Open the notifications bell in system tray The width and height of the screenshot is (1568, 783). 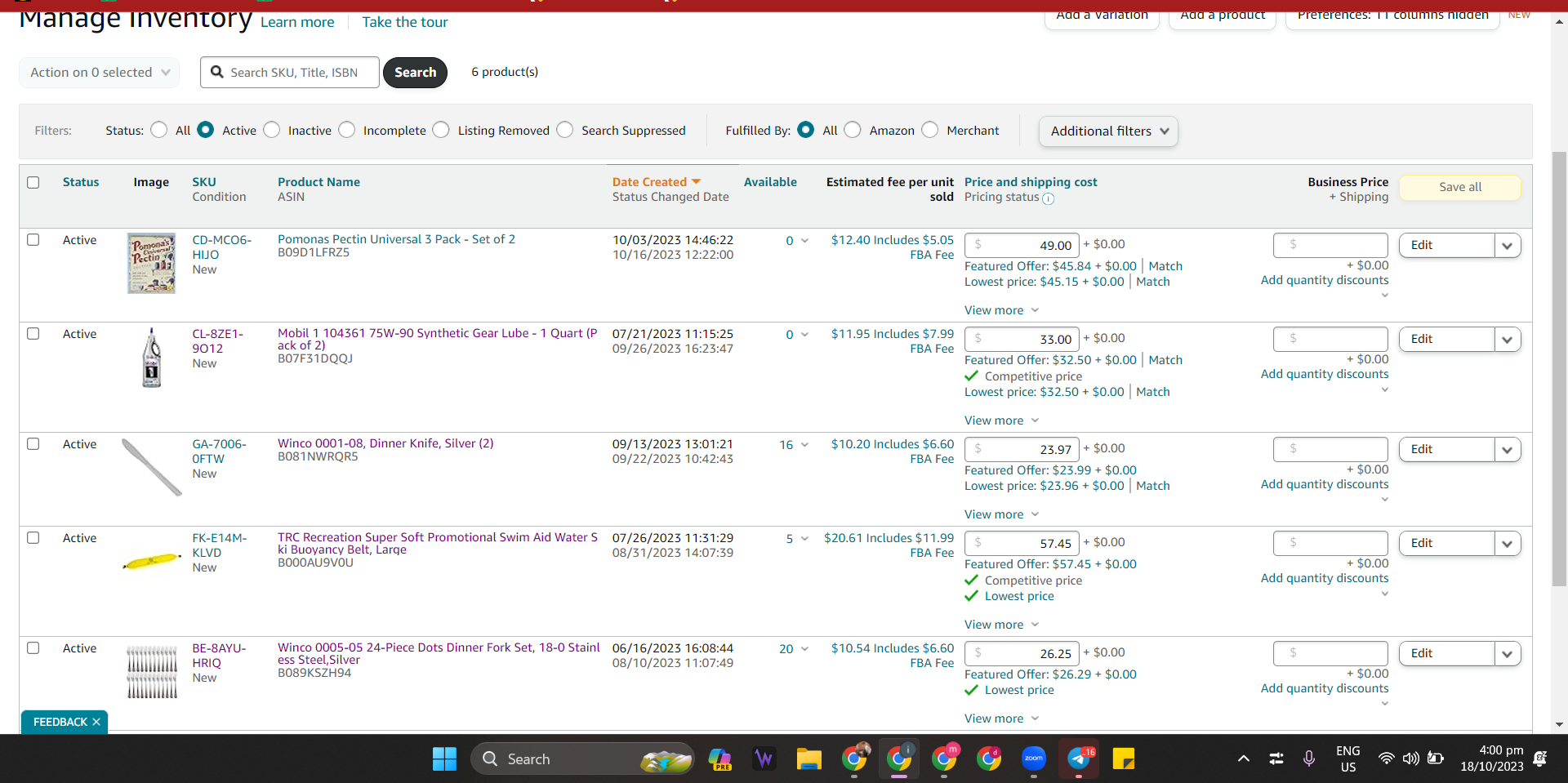click(x=1540, y=759)
